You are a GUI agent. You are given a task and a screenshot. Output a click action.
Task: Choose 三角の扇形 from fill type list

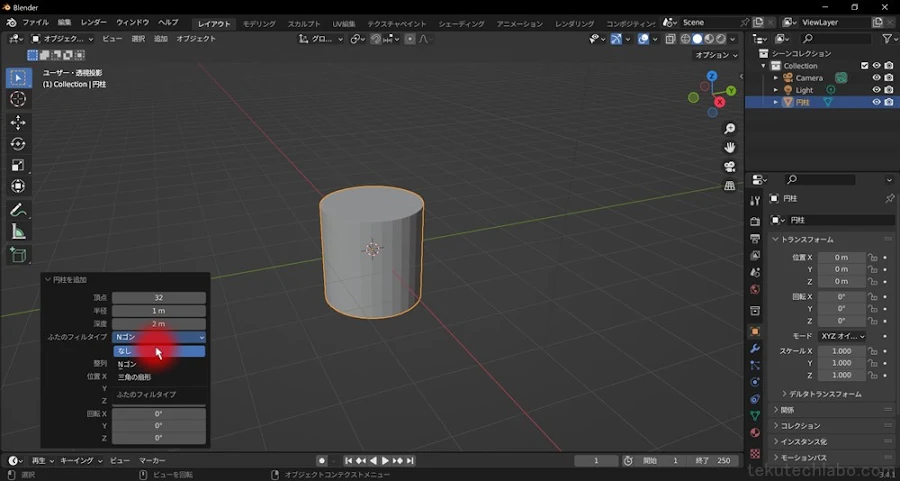pos(159,377)
